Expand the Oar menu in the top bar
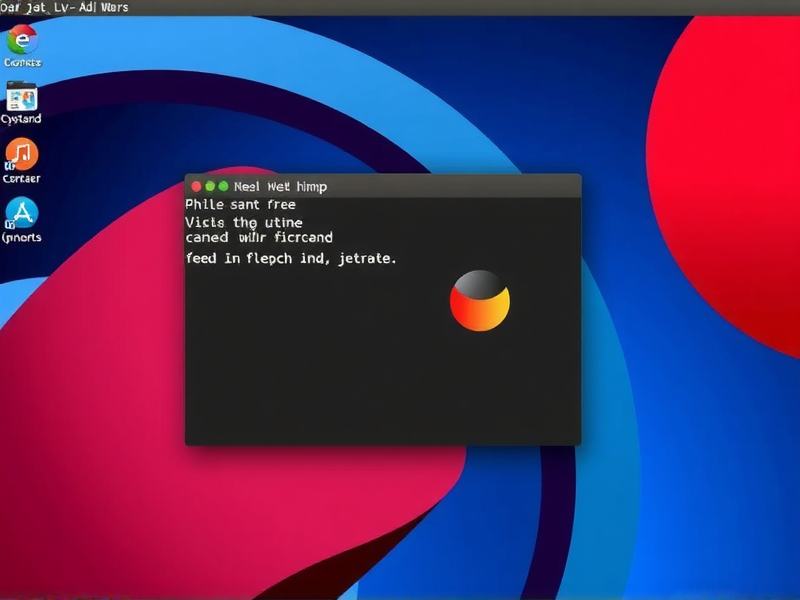Viewport: 800px width, 600px height. click(12, 8)
